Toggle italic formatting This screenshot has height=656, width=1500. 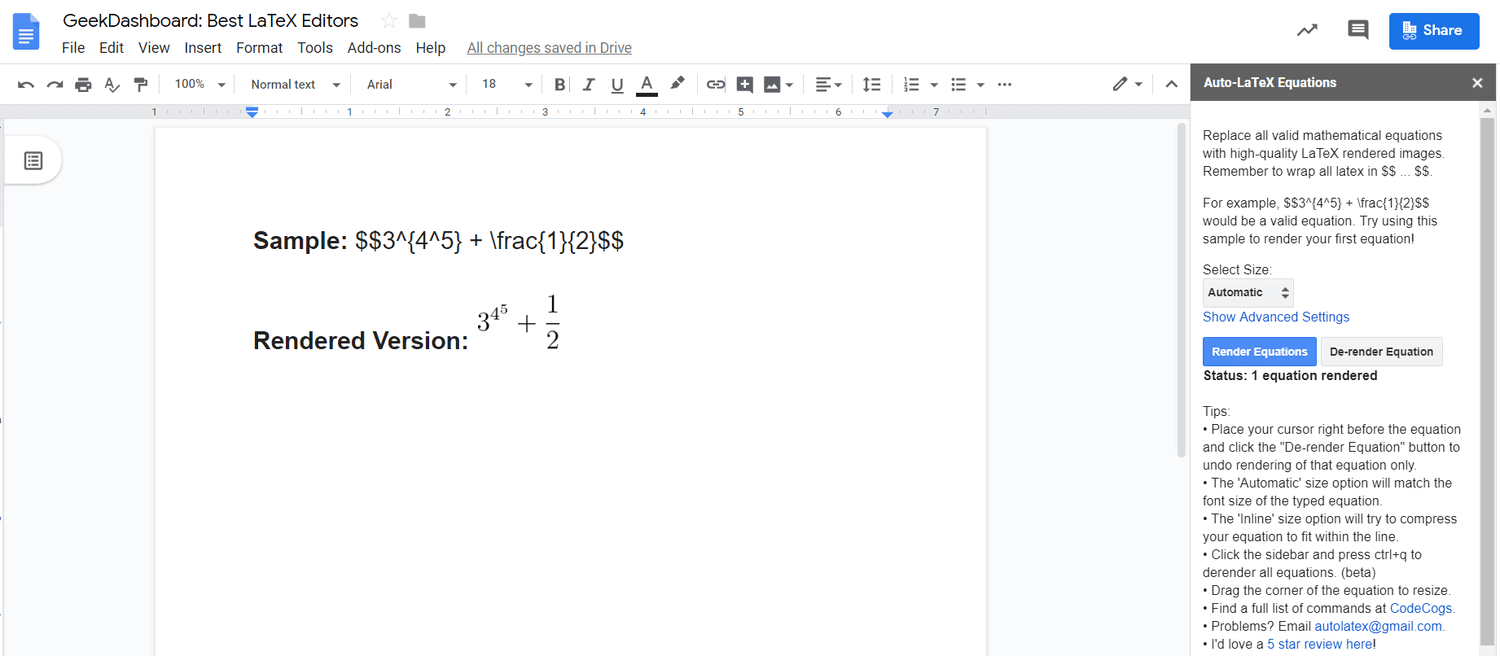(588, 85)
